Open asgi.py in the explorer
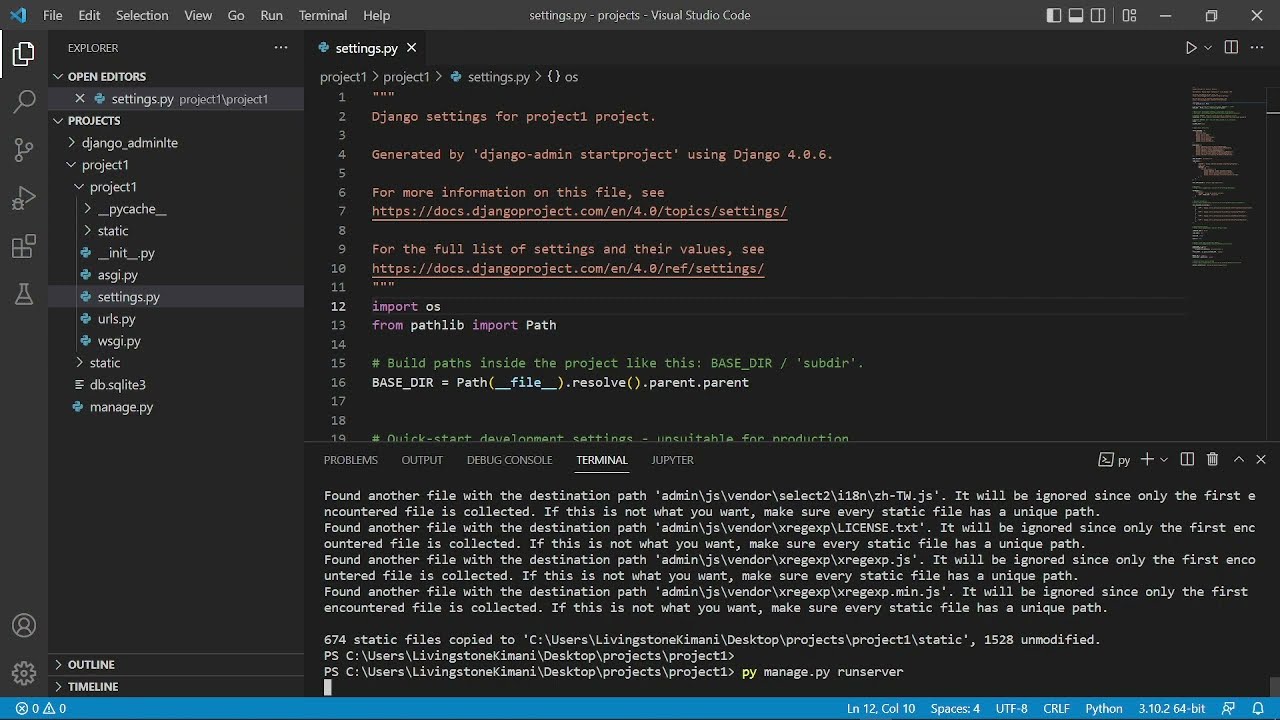The width and height of the screenshot is (1280, 720). [x=176, y=275]
